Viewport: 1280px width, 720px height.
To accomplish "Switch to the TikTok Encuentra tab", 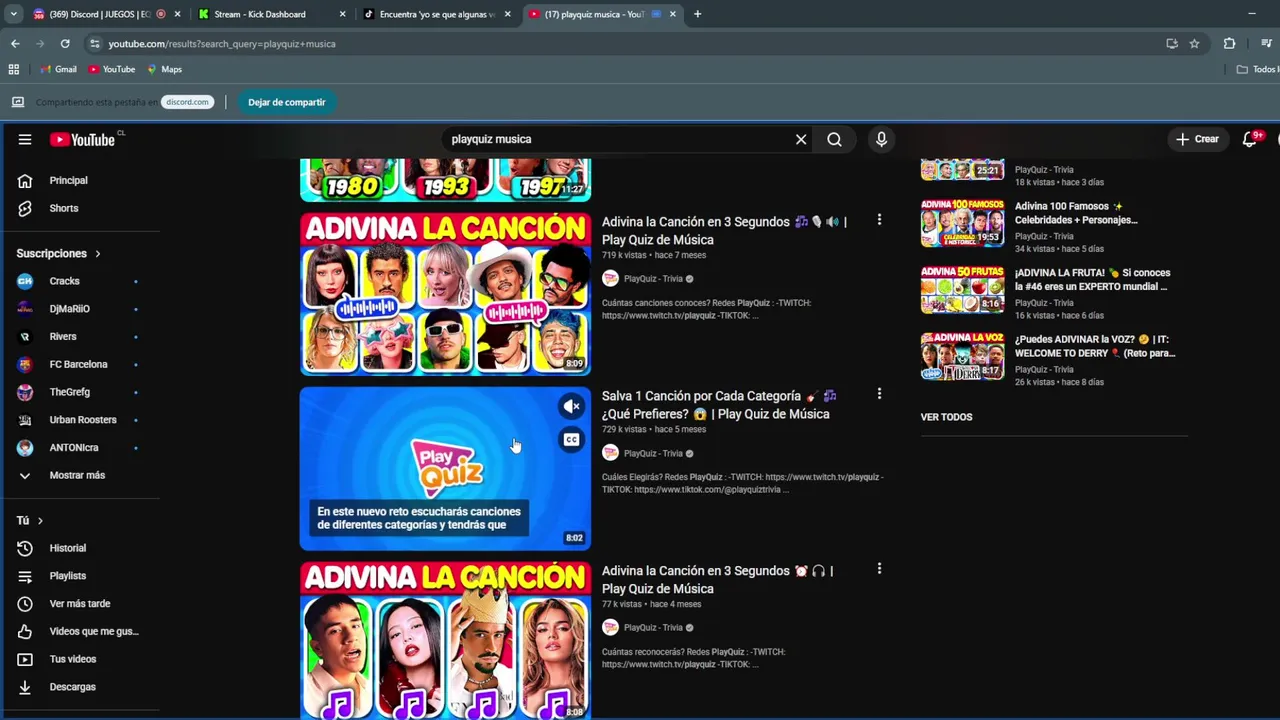I will [437, 14].
